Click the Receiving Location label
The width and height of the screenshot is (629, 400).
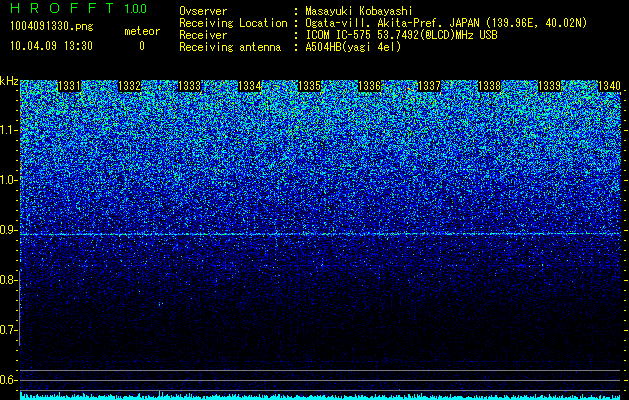233,24
